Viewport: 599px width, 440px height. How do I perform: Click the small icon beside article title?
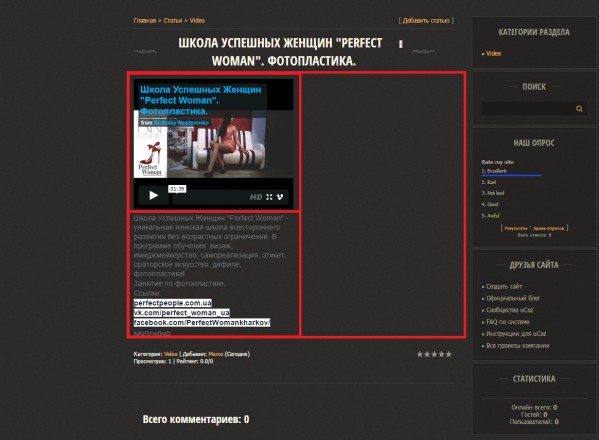(x=400, y=44)
